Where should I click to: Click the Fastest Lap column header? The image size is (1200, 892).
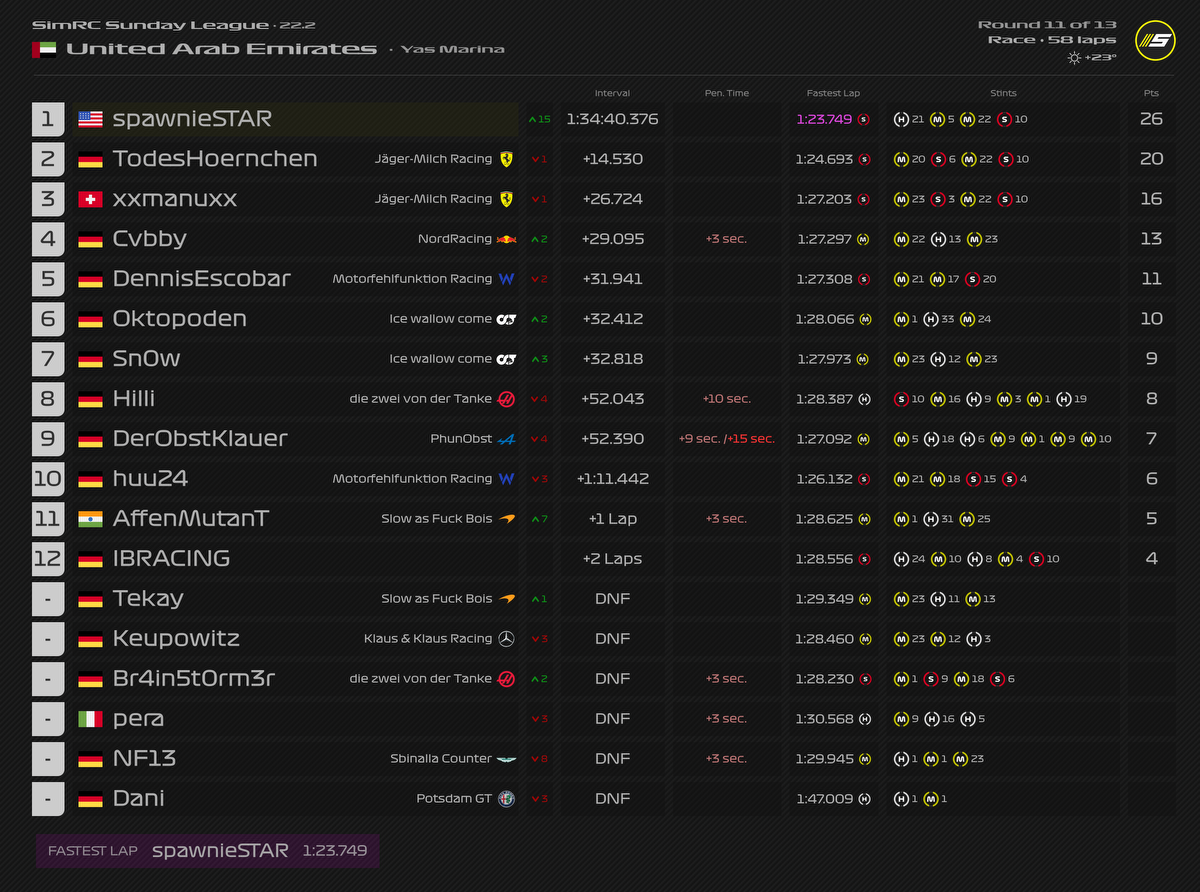[833, 93]
